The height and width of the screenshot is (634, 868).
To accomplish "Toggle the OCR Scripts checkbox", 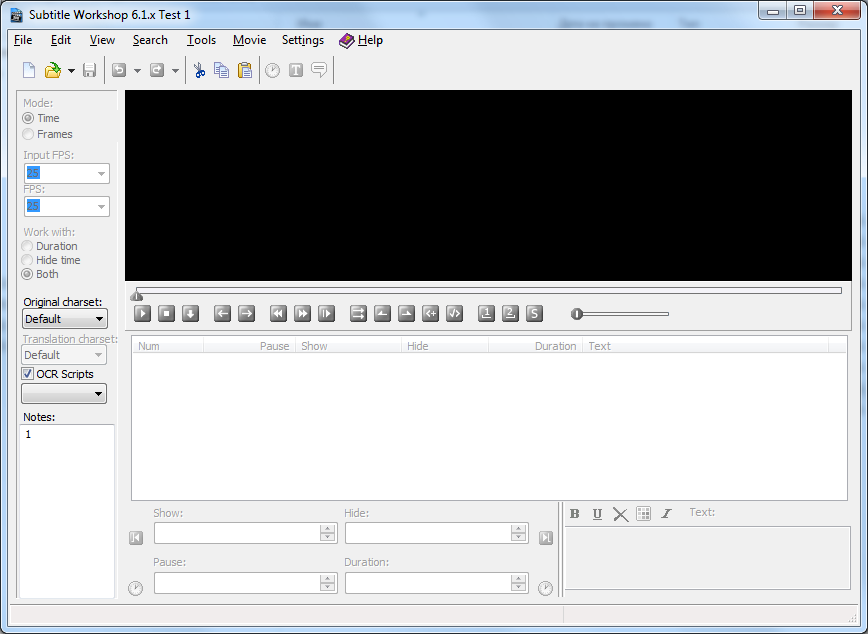I will pyautogui.click(x=27, y=374).
